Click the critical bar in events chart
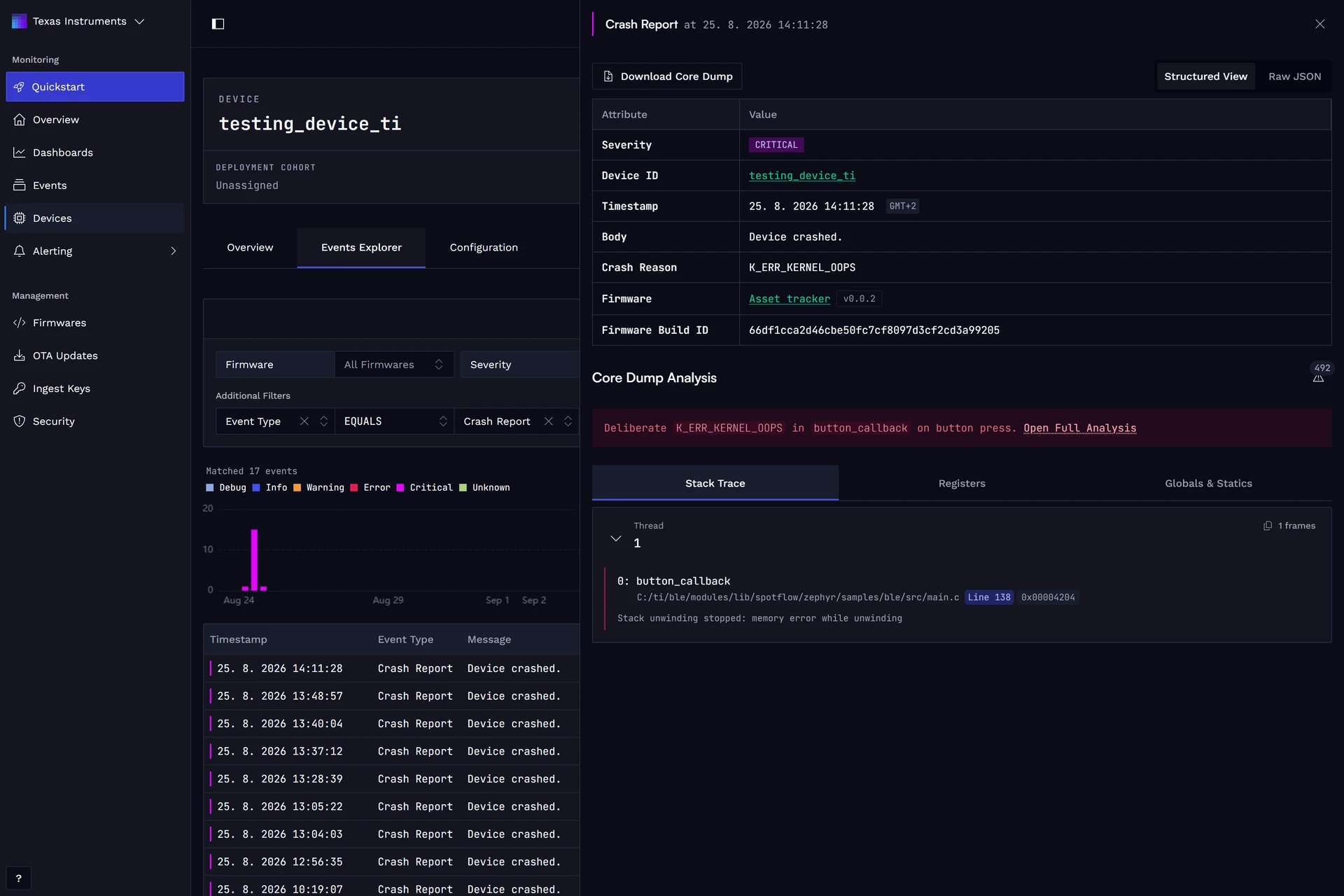The width and height of the screenshot is (1344, 896). click(254, 559)
